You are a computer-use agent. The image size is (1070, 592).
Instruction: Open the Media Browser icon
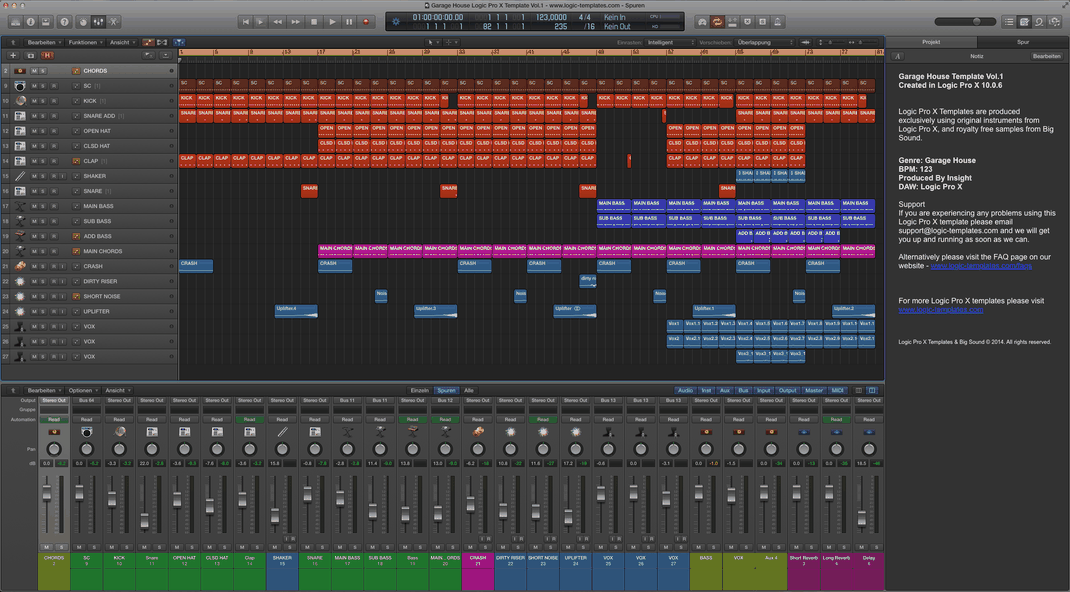coord(1054,22)
